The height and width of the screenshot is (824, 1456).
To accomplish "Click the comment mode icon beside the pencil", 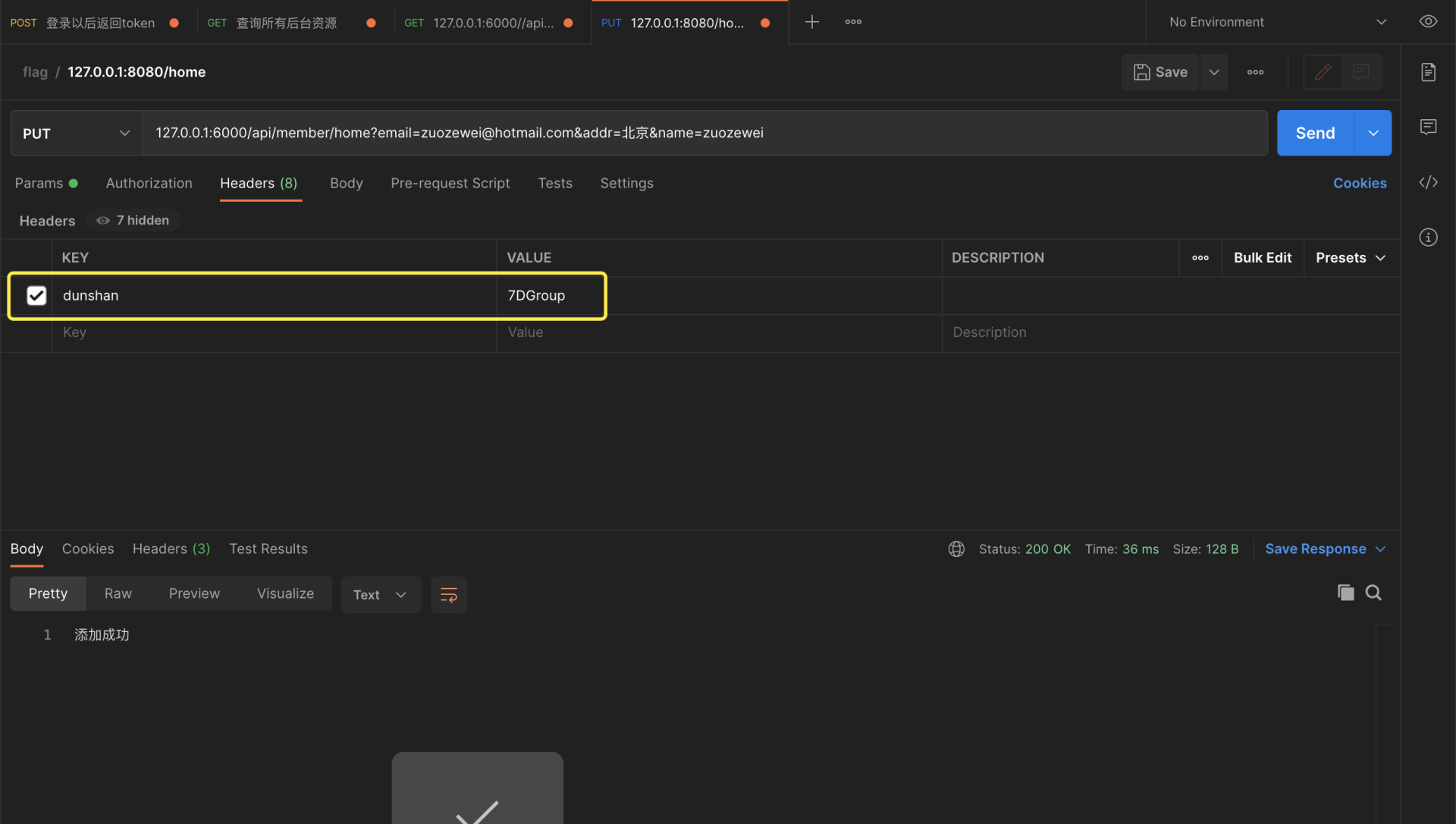I will pyautogui.click(x=1361, y=72).
